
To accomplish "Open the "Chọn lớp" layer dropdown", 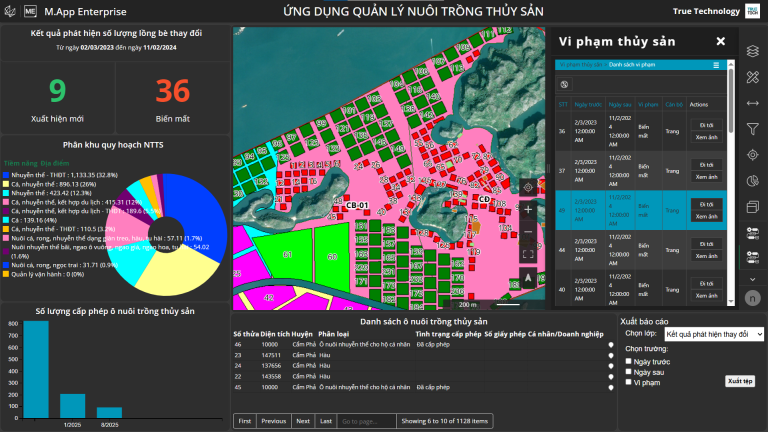I will [713, 334].
